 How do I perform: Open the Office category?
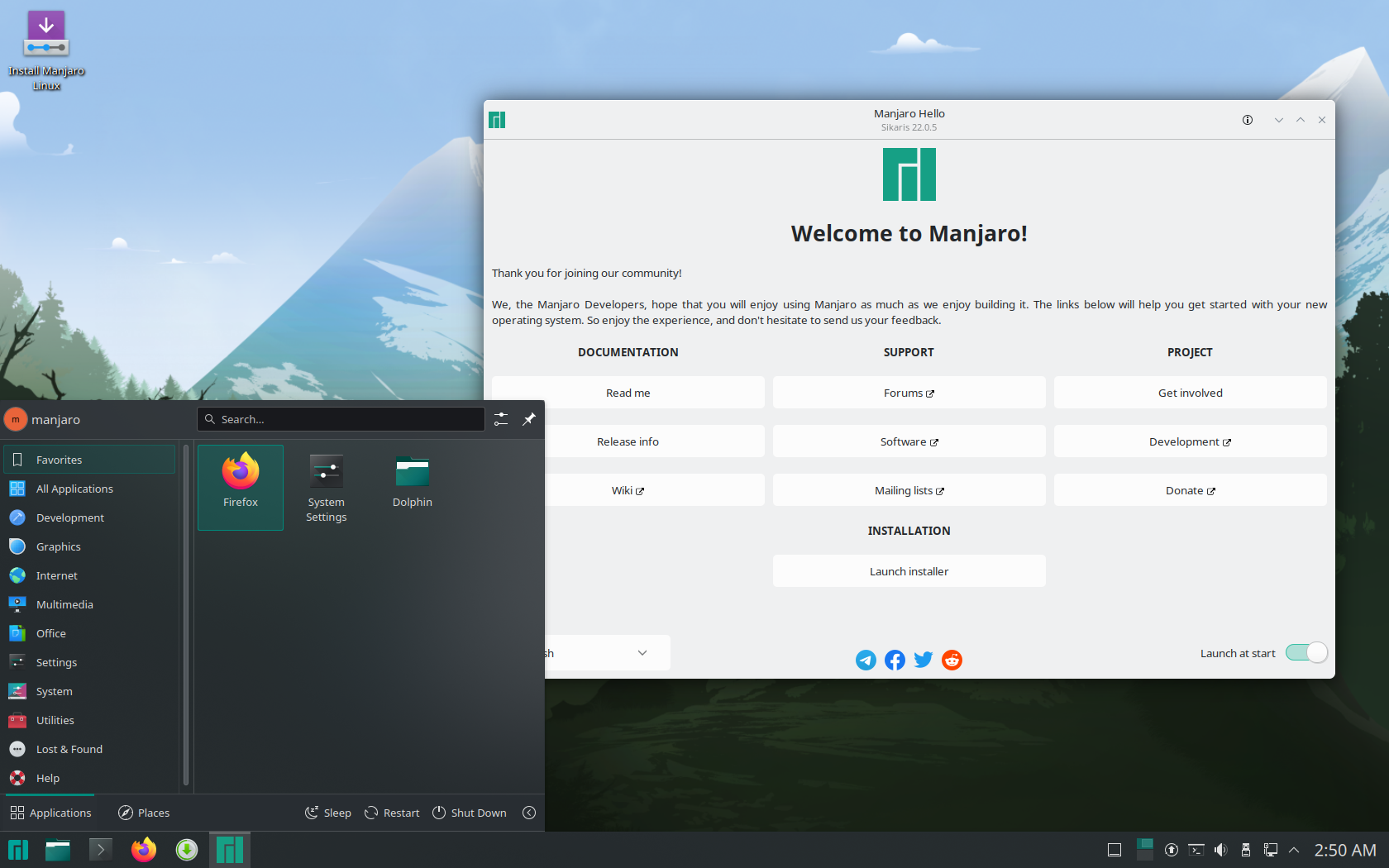89,633
